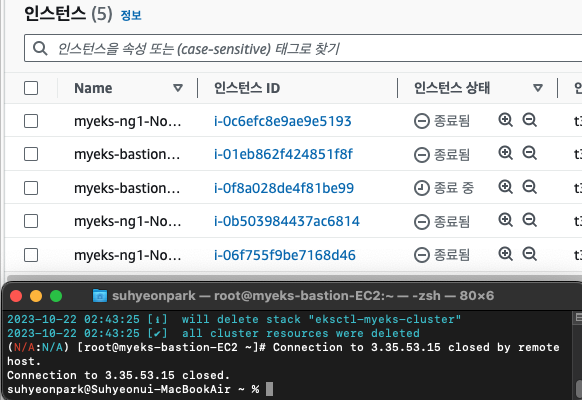Zoom out filter for instance i-06f755f9be7168d46
Screen dimensions: 582x400
tap(529, 254)
